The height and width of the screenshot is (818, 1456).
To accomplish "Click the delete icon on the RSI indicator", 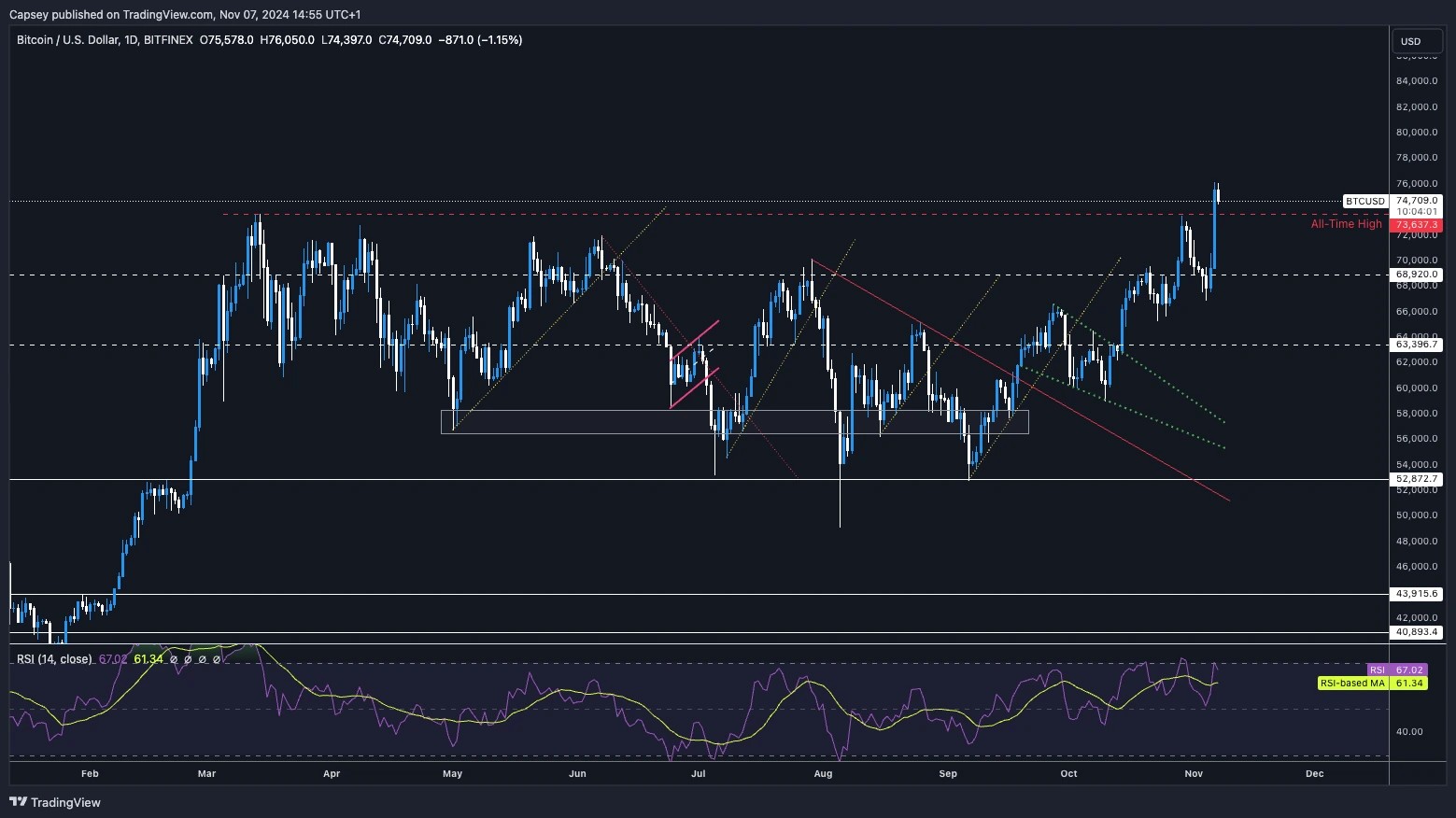I will tap(215, 659).
